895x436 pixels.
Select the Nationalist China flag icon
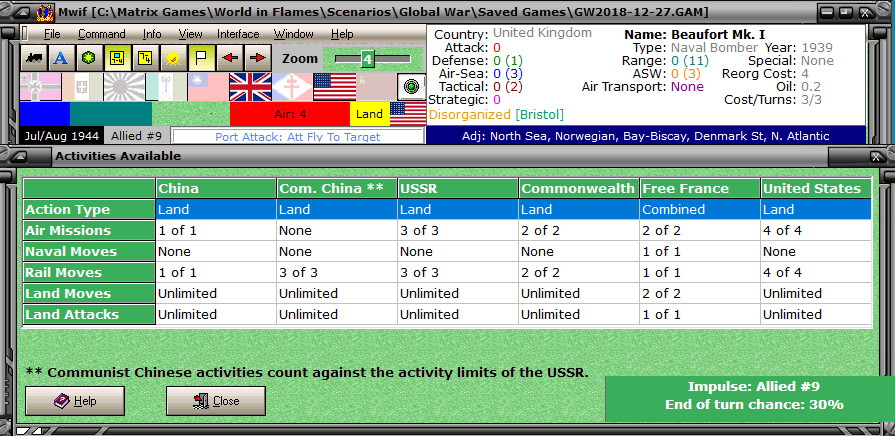pos(208,87)
